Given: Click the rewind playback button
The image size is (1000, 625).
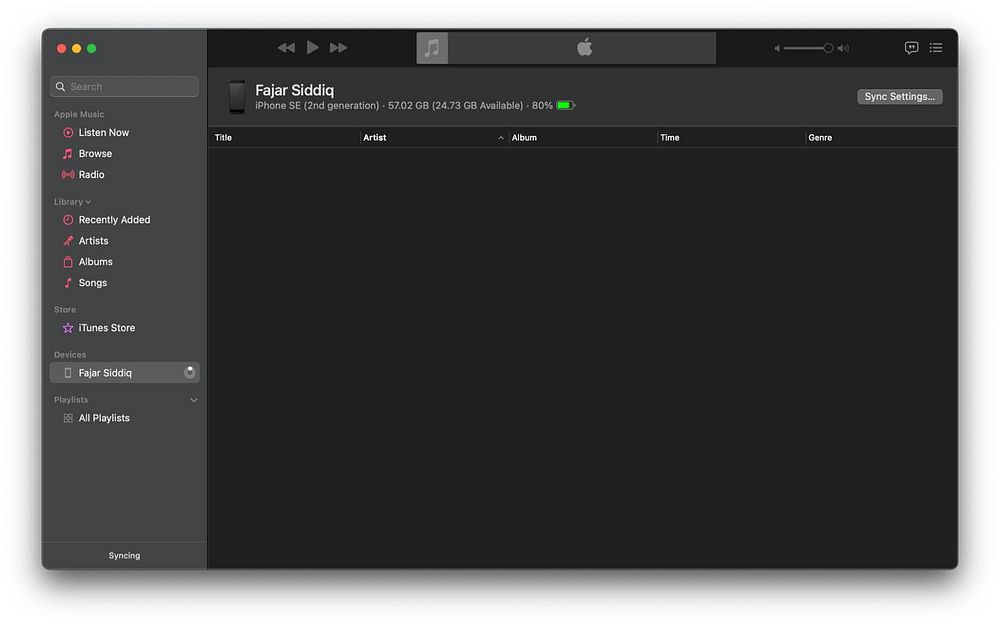Looking at the screenshot, I should [286, 48].
